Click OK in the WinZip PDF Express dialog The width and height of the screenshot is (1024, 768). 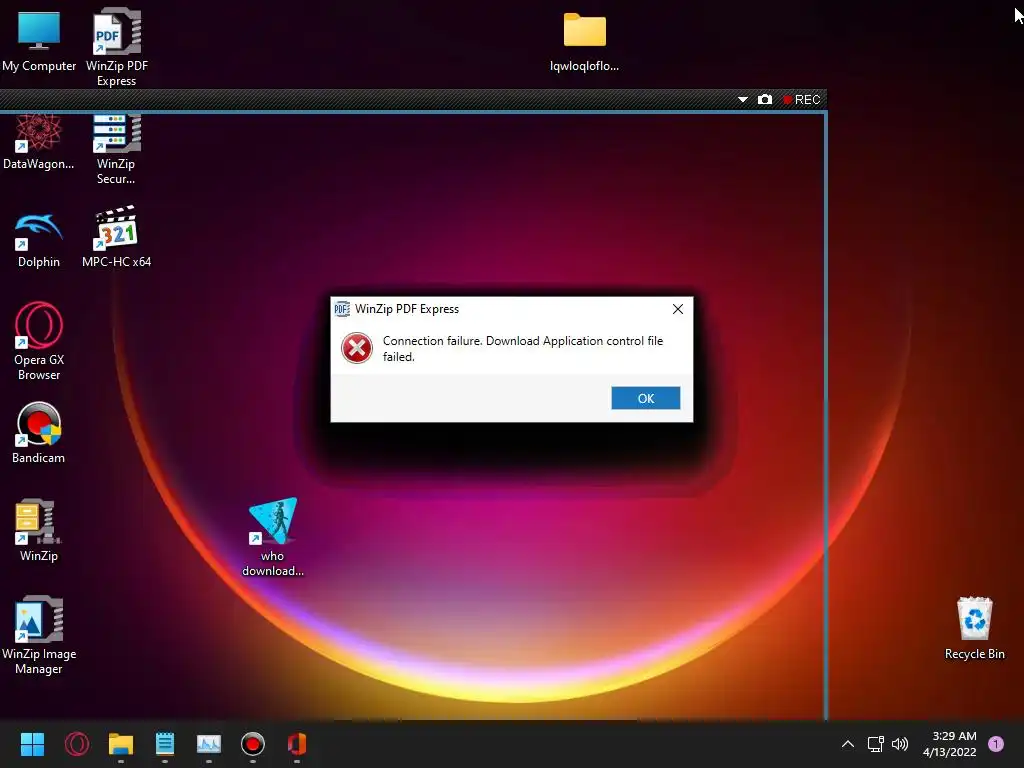(645, 398)
